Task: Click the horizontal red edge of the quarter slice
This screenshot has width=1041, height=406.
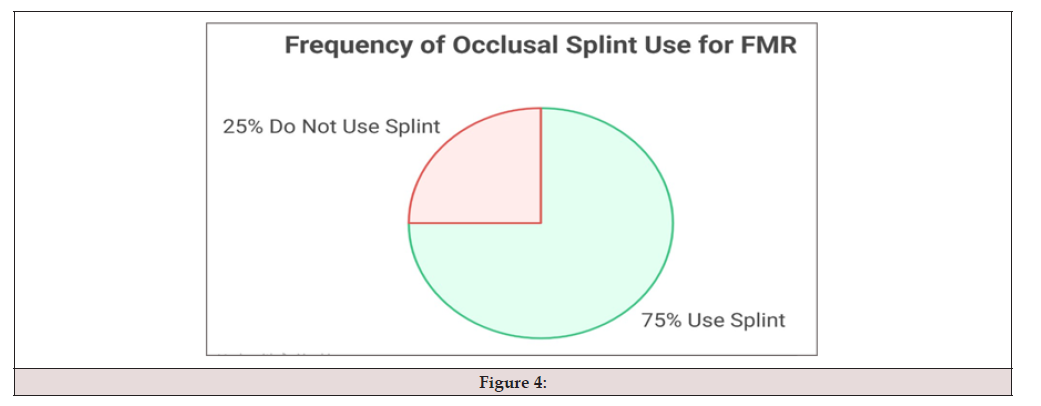Action: click(475, 223)
